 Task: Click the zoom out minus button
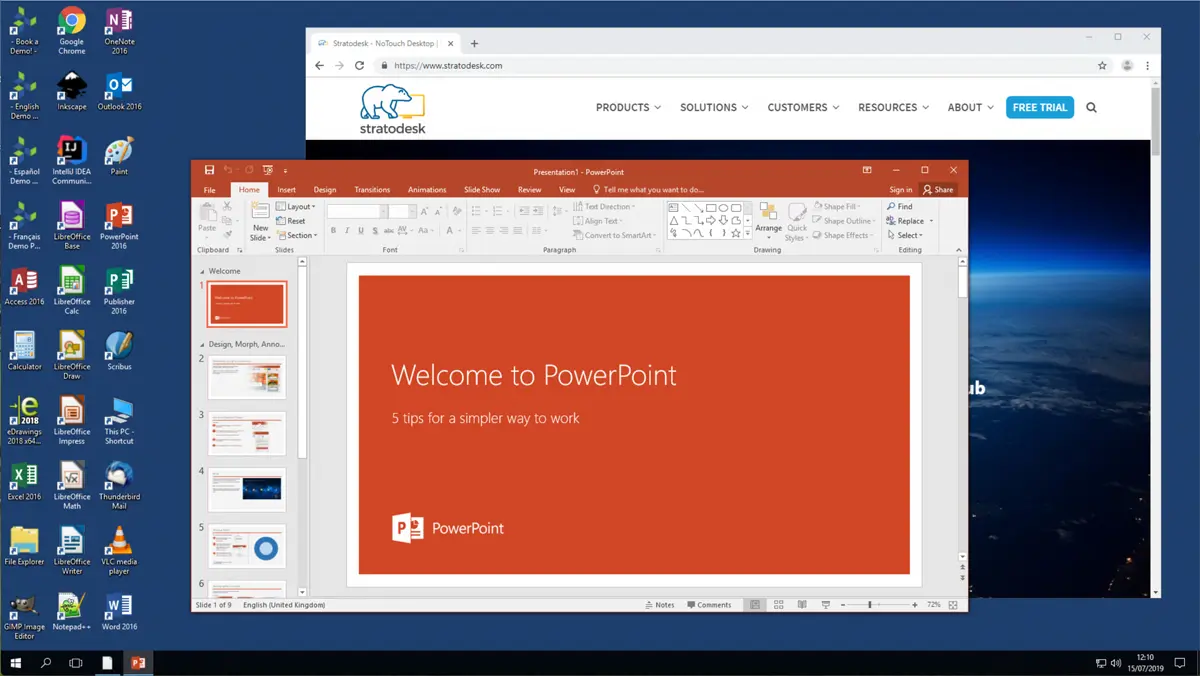pos(843,605)
